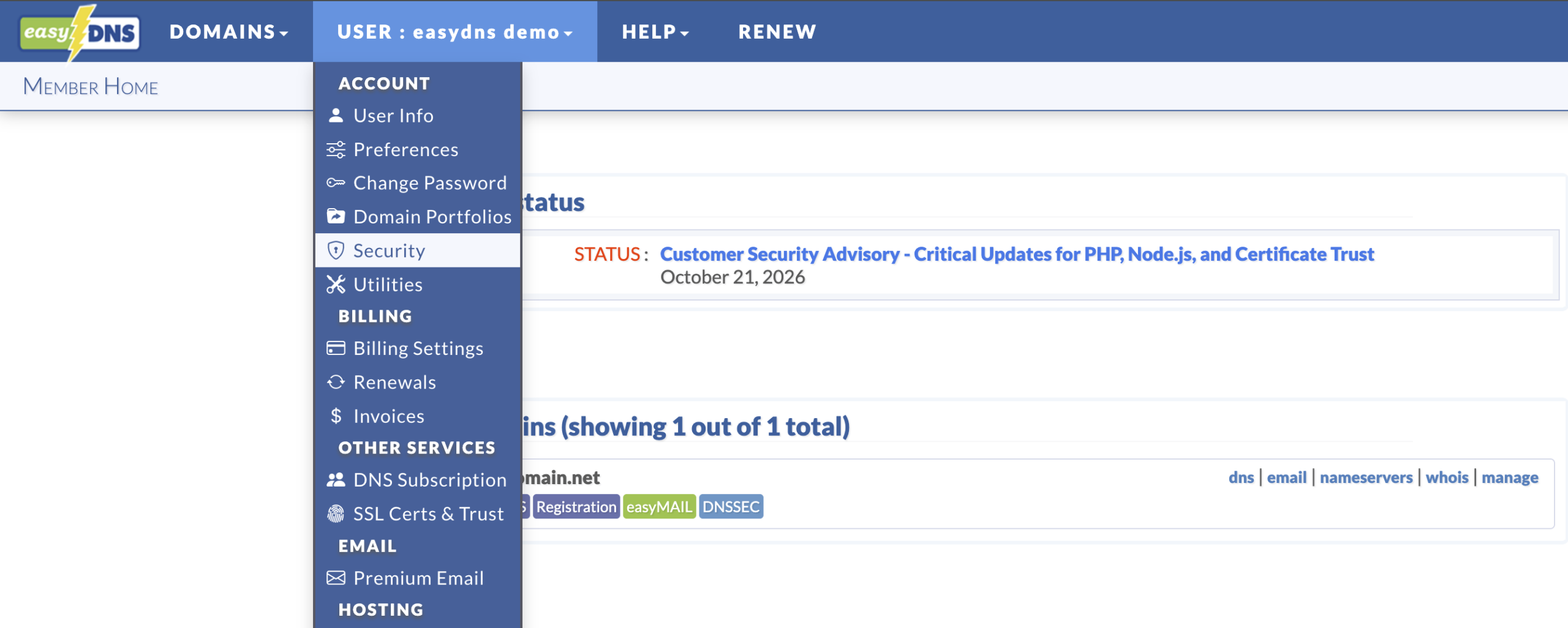Go to RENEW in top navigation
1568x628 pixels.
777,32
